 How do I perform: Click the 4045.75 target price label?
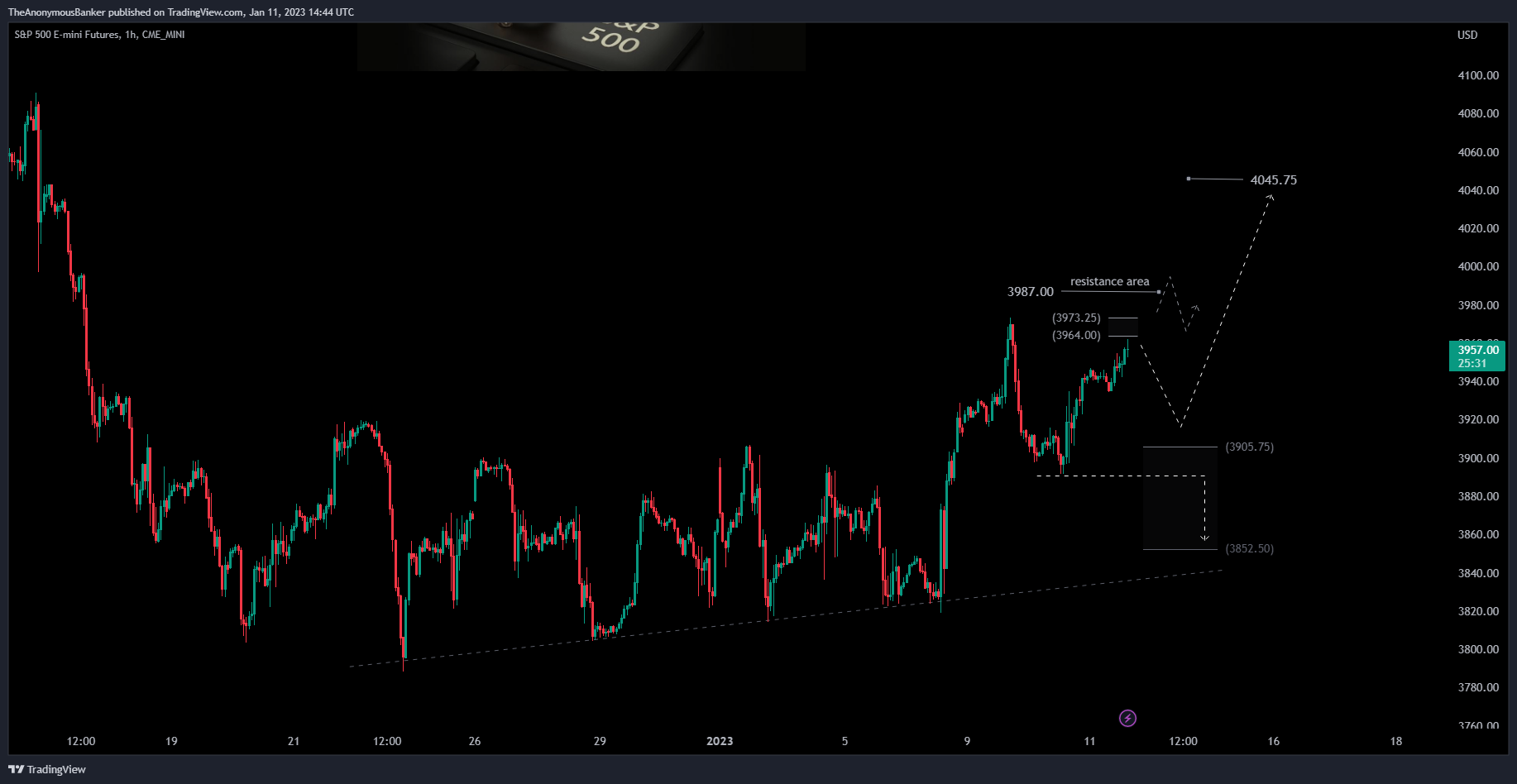point(1274,179)
